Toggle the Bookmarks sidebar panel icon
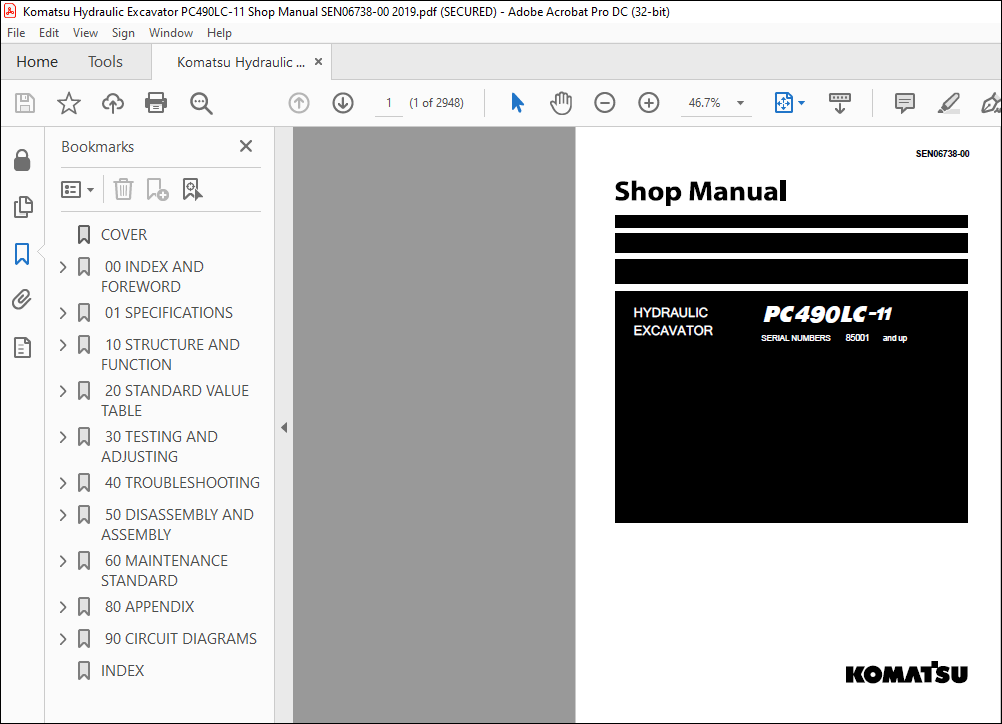Screen dimensions: 1002x724 (22, 254)
